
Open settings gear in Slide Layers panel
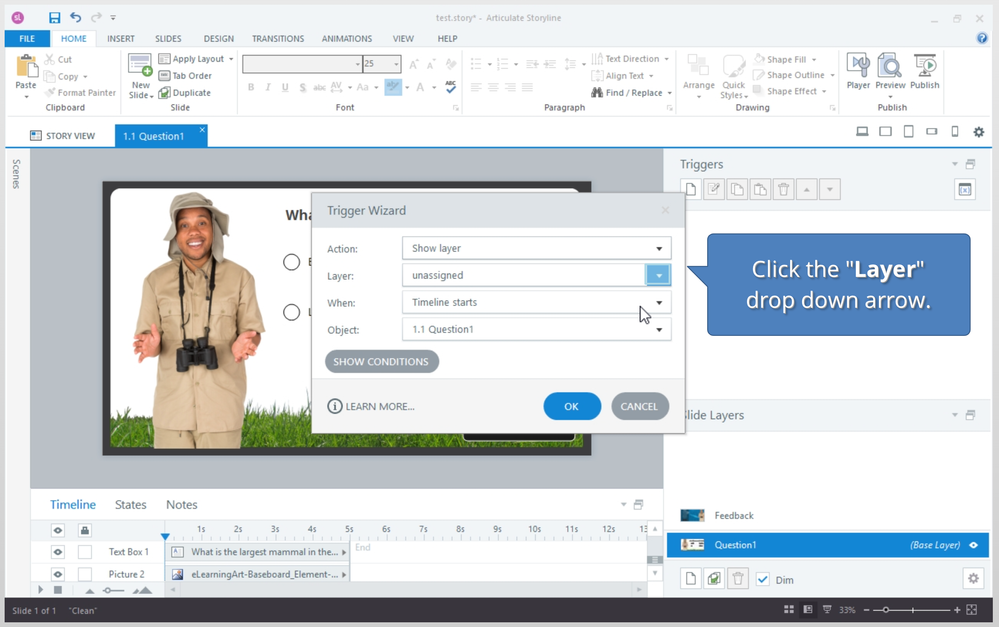(x=972, y=578)
